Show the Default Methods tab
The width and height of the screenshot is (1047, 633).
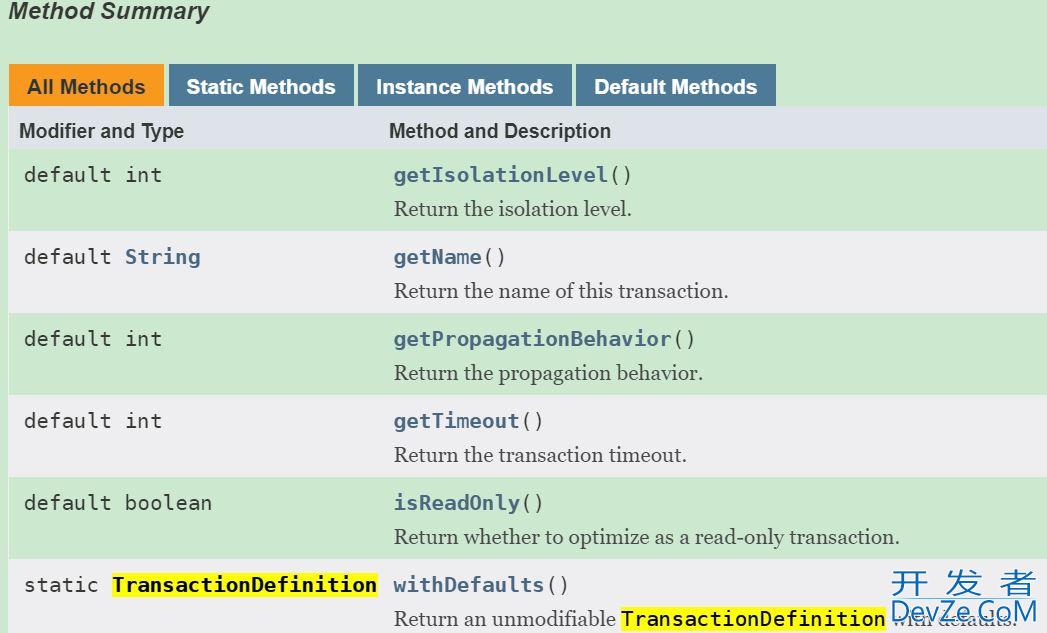[676, 85]
